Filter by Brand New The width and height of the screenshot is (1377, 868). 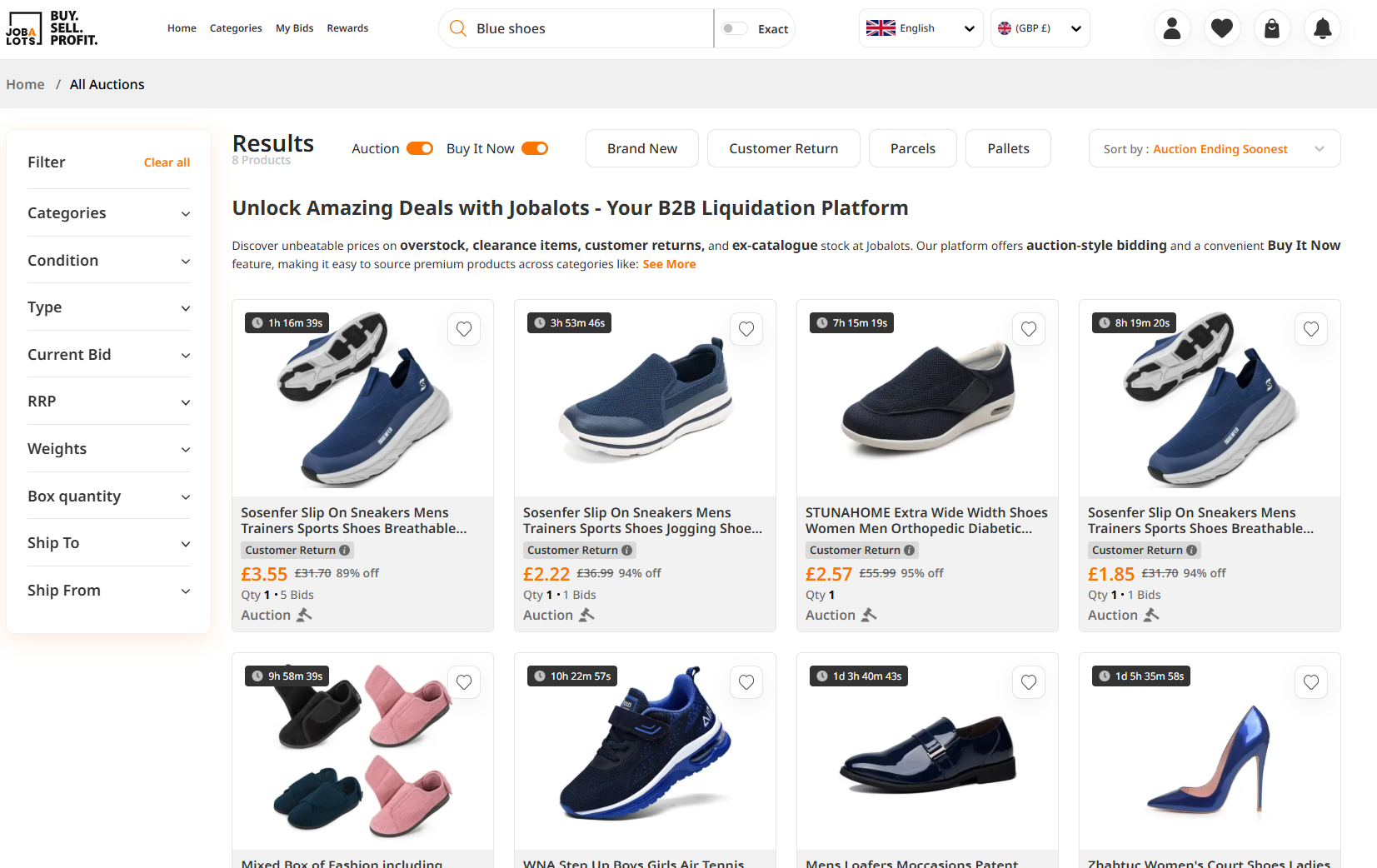(x=642, y=148)
